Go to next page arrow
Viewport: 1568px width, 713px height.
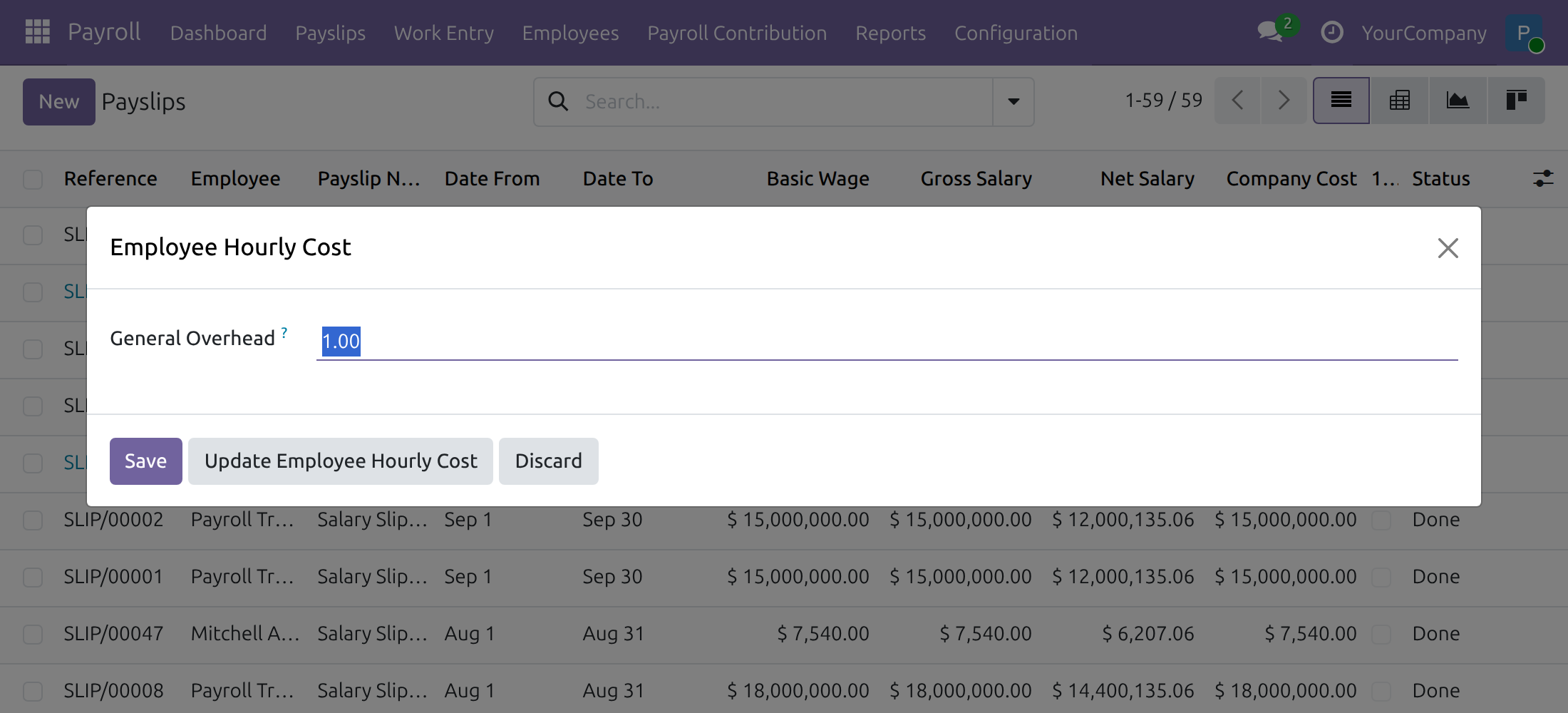click(x=1284, y=101)
